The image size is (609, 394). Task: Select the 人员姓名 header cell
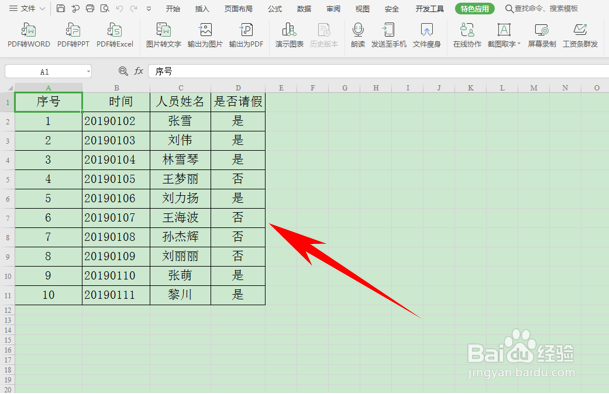coord(180,102)
